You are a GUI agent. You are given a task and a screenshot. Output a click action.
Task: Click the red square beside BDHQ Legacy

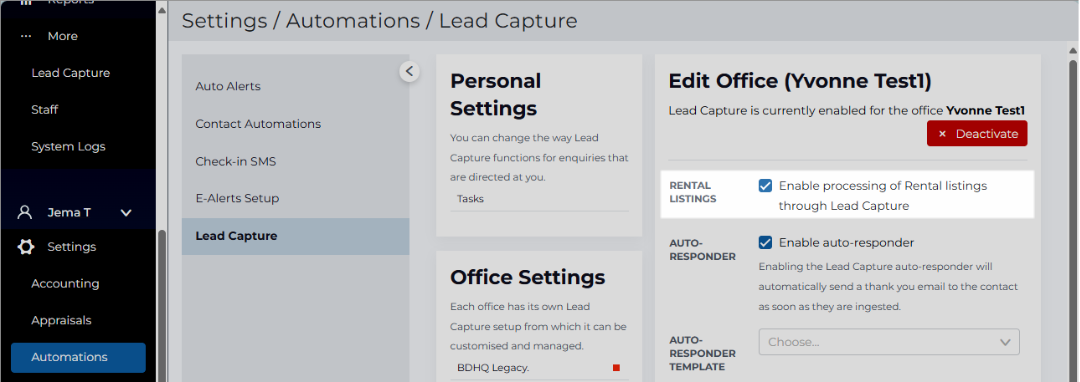[616, 368]
